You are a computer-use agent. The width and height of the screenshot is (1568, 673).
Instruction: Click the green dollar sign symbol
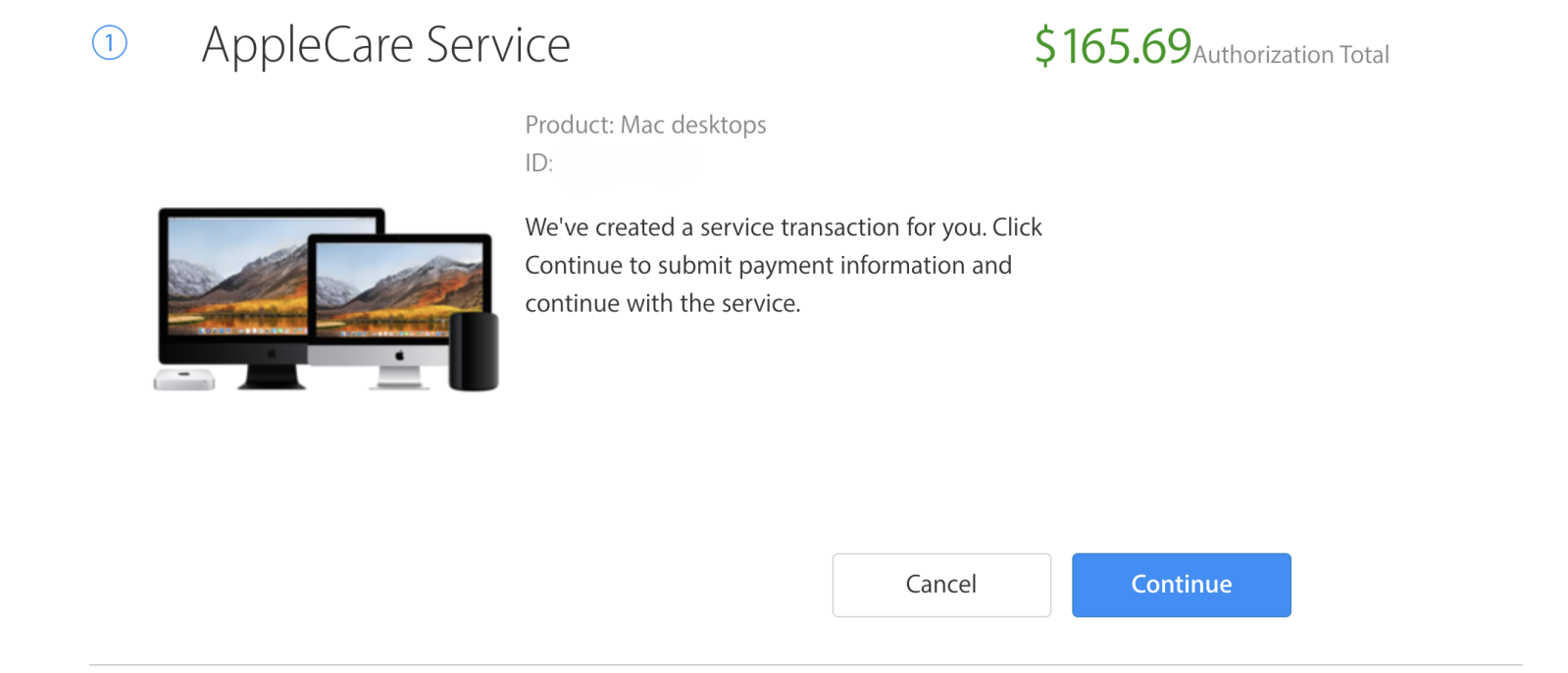coord(1045,46)
